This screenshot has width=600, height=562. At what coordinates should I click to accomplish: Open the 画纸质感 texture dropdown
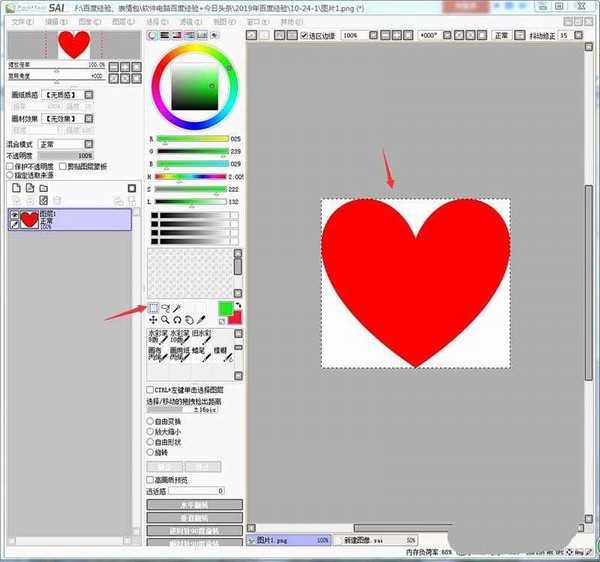[64, 94]
